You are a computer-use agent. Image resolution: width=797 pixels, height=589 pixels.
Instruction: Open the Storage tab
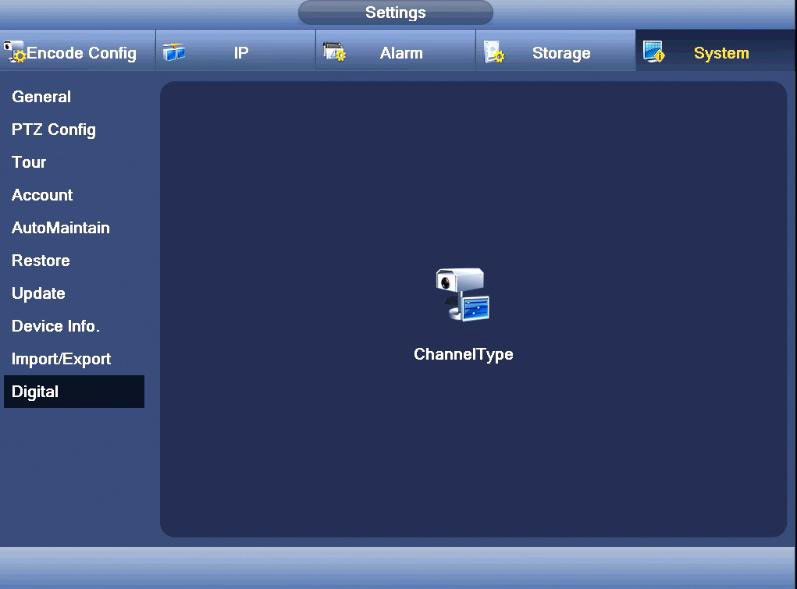click(x=556, y=50)
